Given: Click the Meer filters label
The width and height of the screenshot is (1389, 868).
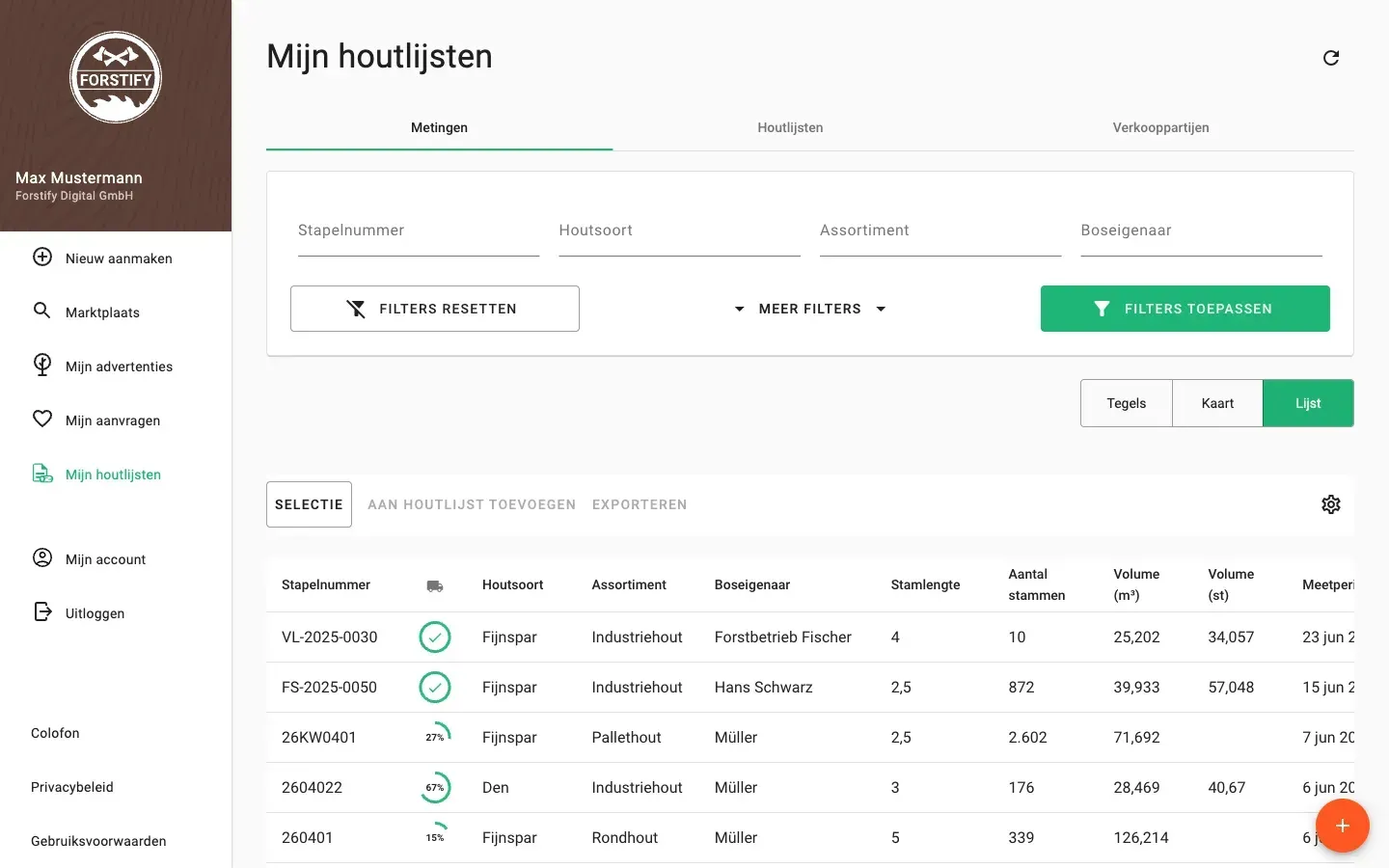Looking at the screenshot, I should pos(810,309).
